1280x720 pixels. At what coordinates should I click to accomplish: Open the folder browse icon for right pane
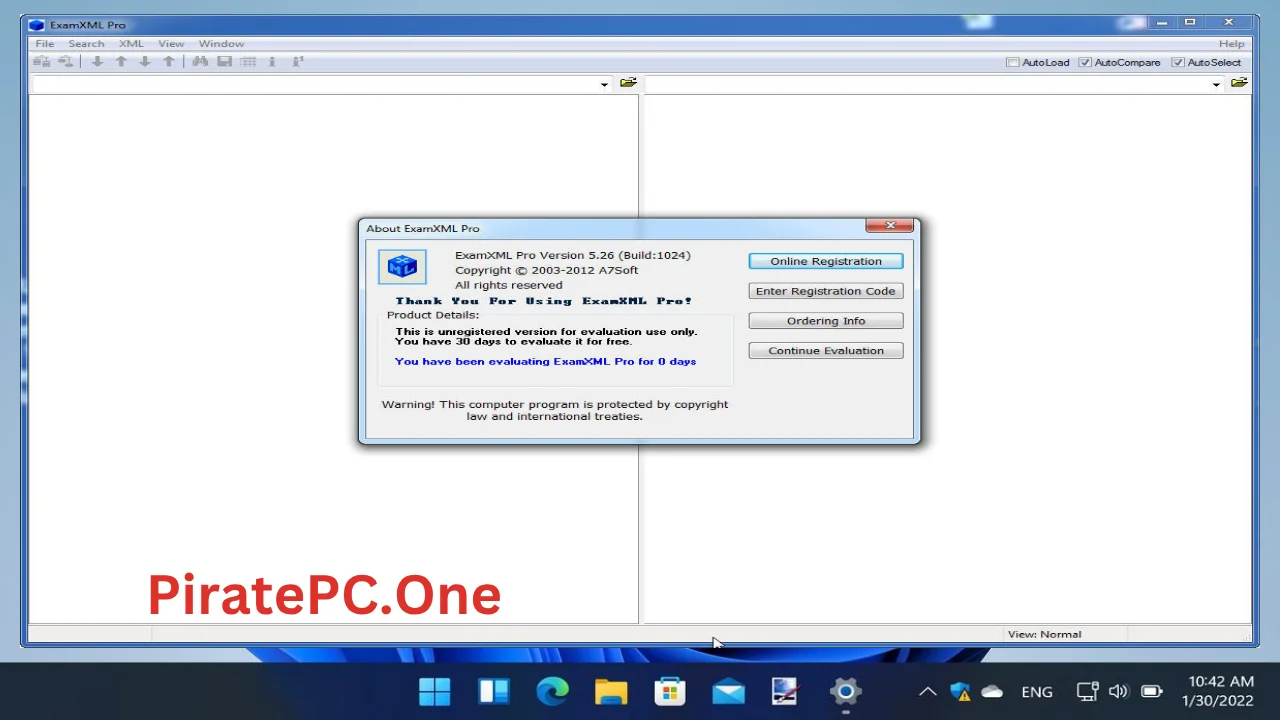[x=1239, y=83]
